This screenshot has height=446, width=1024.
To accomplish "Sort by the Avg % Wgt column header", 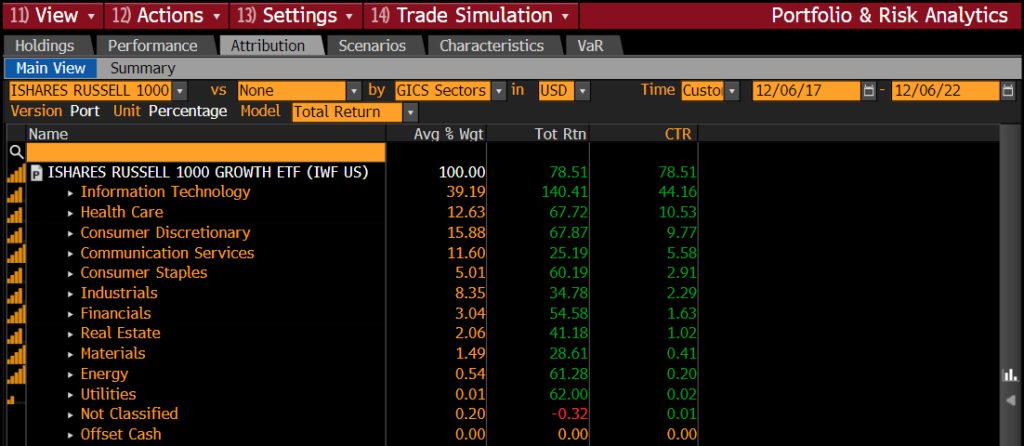I will 437,134.
